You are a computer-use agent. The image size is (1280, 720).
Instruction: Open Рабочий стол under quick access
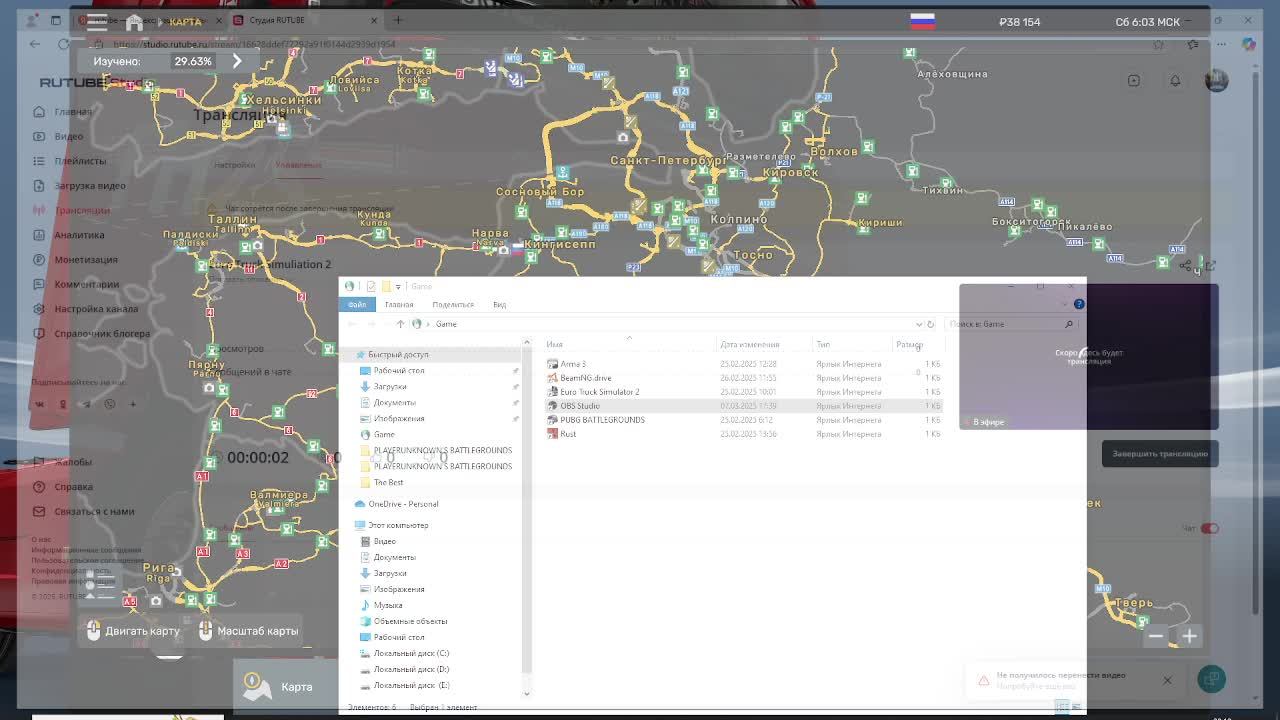(392, 371)
